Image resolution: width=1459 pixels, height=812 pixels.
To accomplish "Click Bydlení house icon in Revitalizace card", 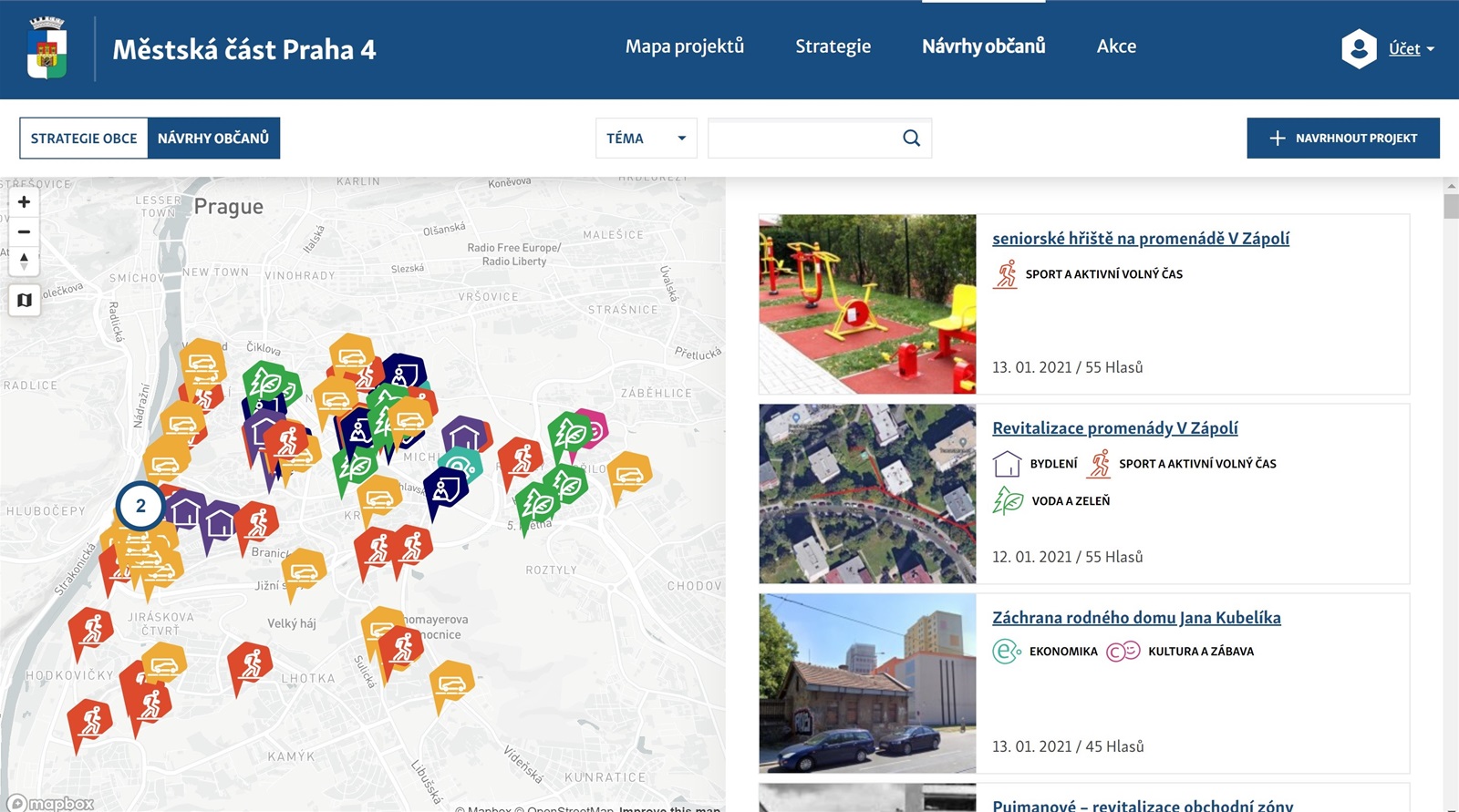I will click(x=1007, y=464).
